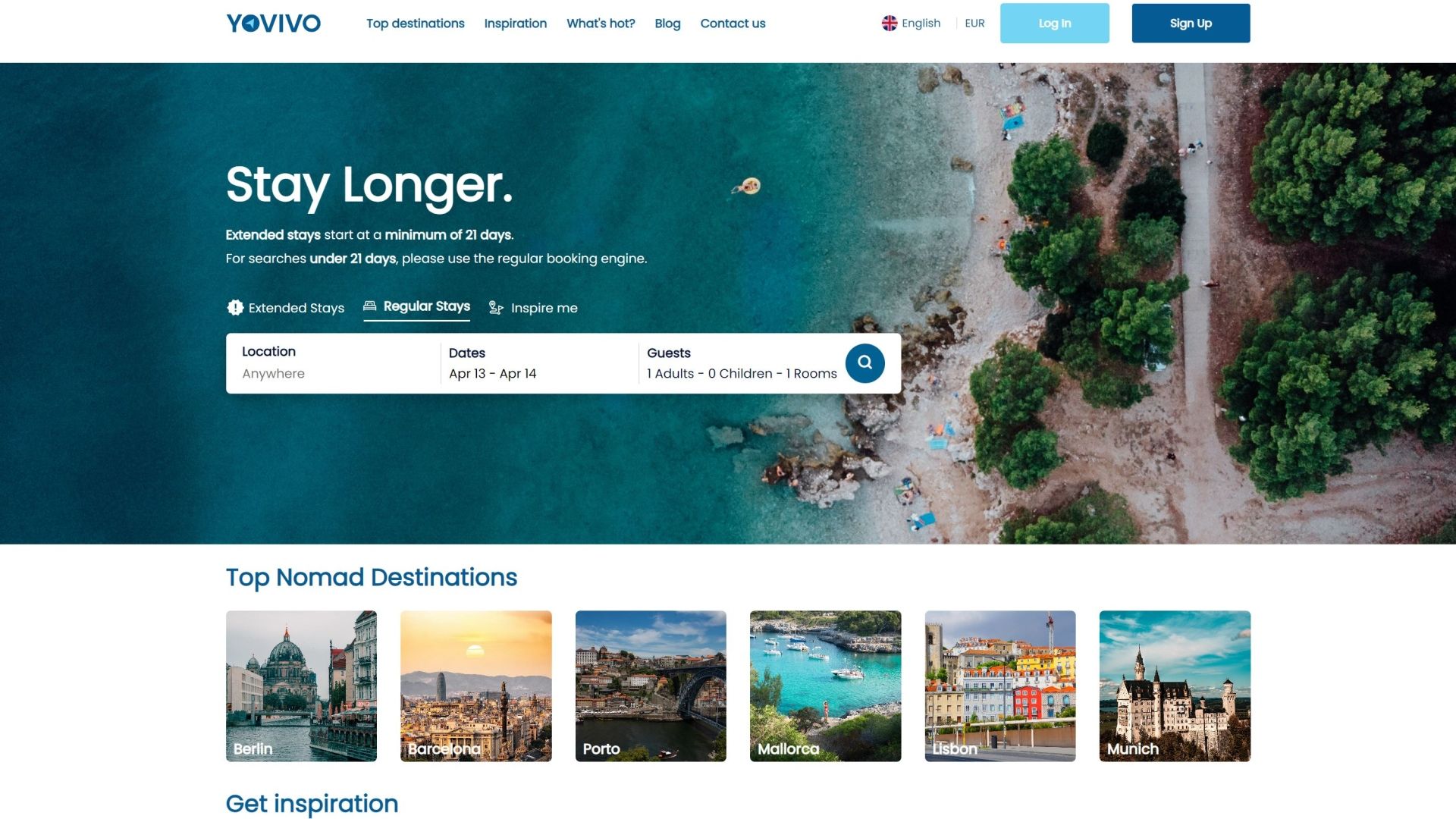
Task: Click the search magnifier icon
Action: (x=865, y=362)
